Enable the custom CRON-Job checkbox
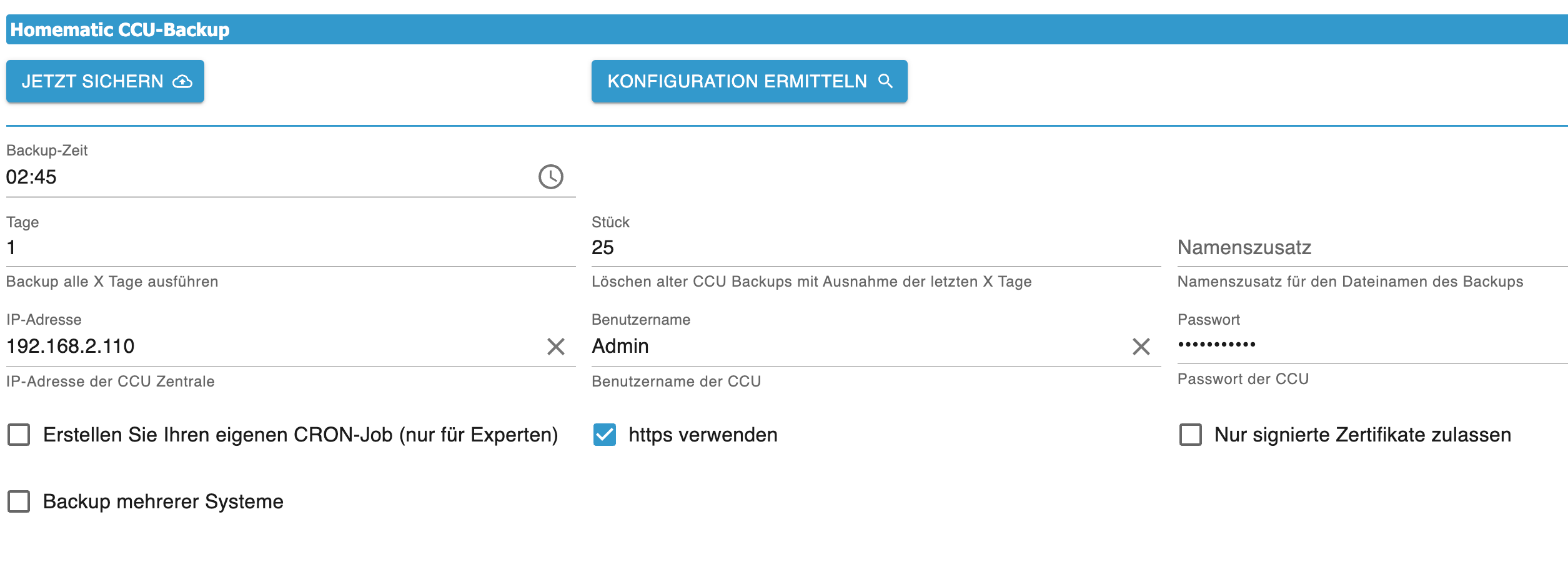 click(19, 435)
